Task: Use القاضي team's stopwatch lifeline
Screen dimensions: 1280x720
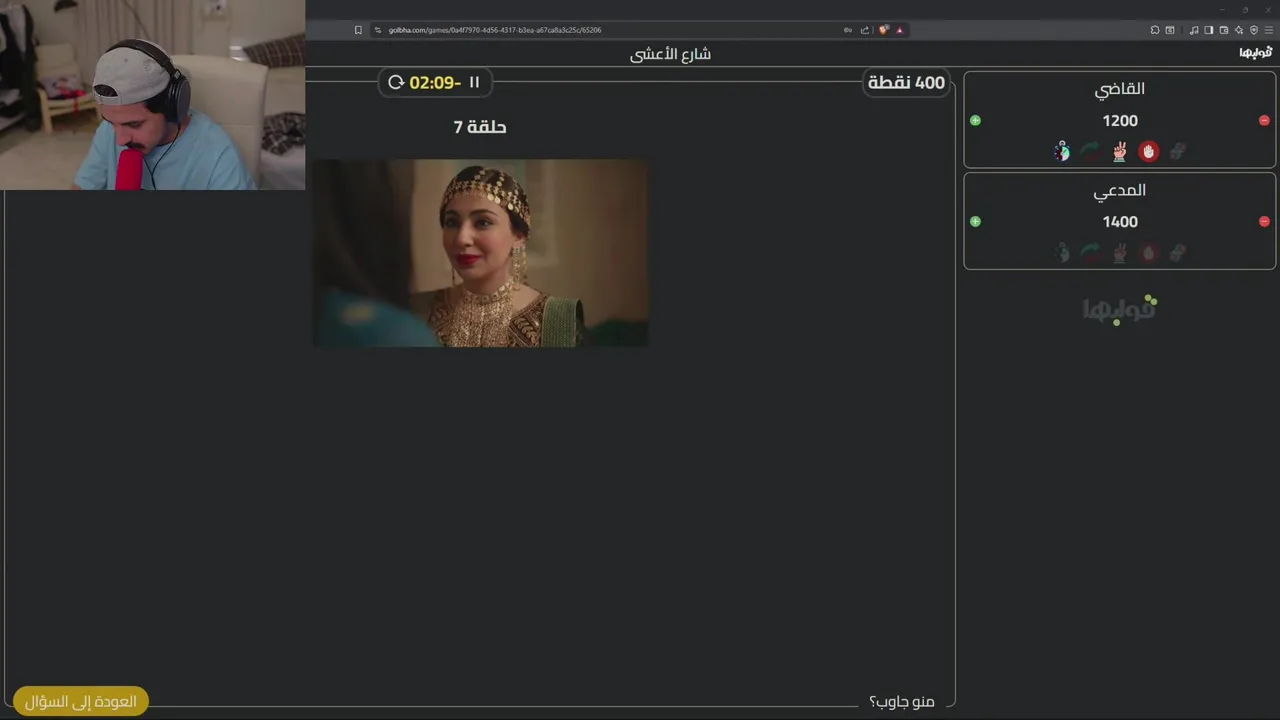Action: click(1062, 151)
